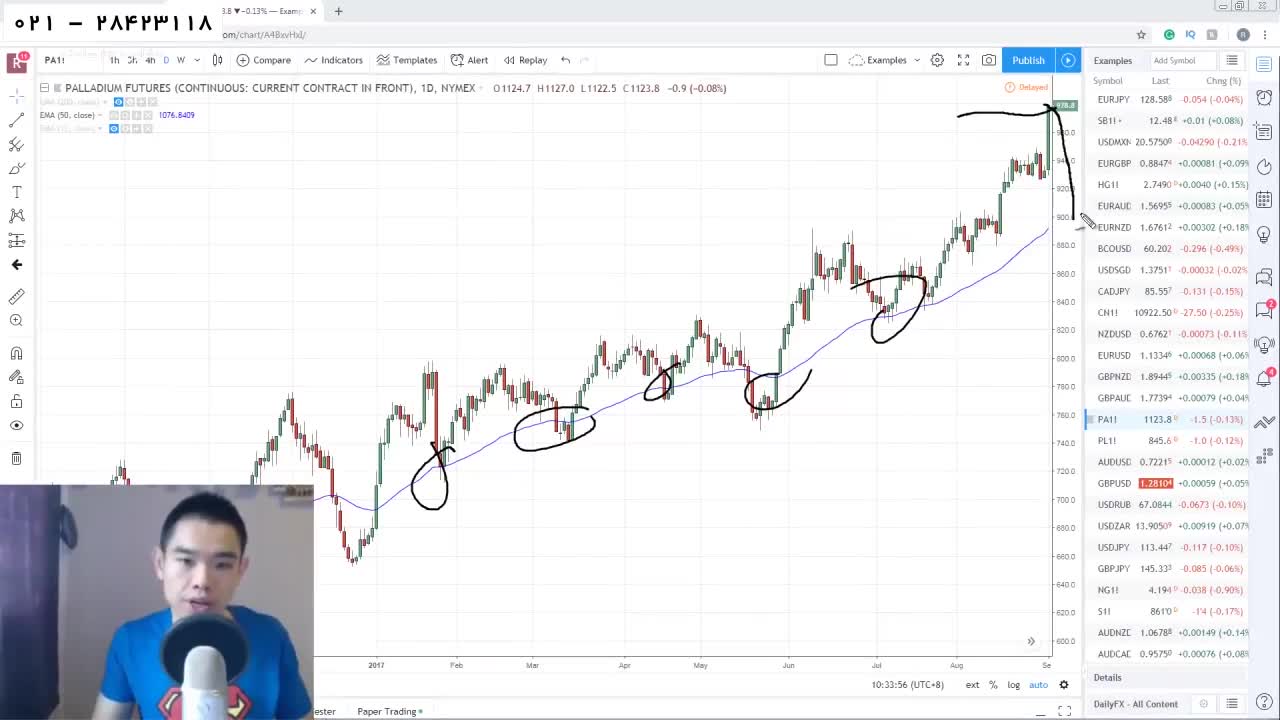Open watchlist menu icon beside Add Symbol

tap(1232, 60)
